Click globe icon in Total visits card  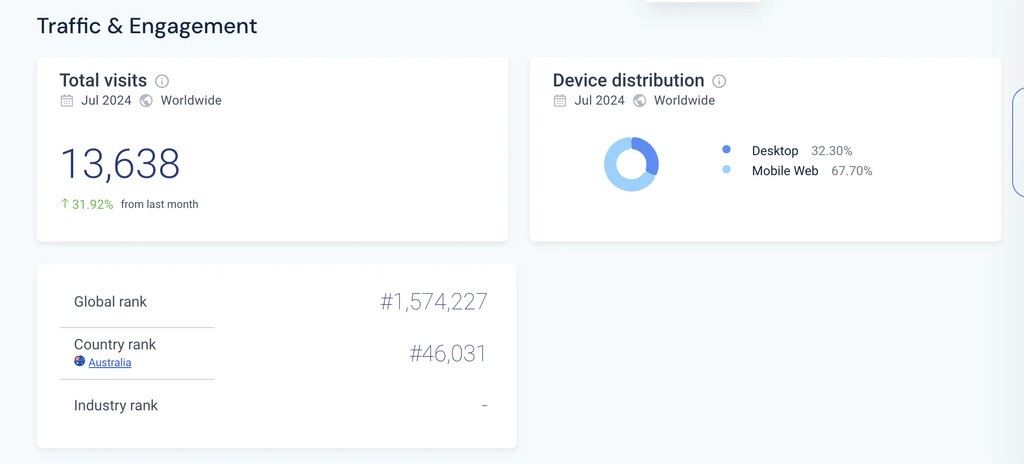146,101
